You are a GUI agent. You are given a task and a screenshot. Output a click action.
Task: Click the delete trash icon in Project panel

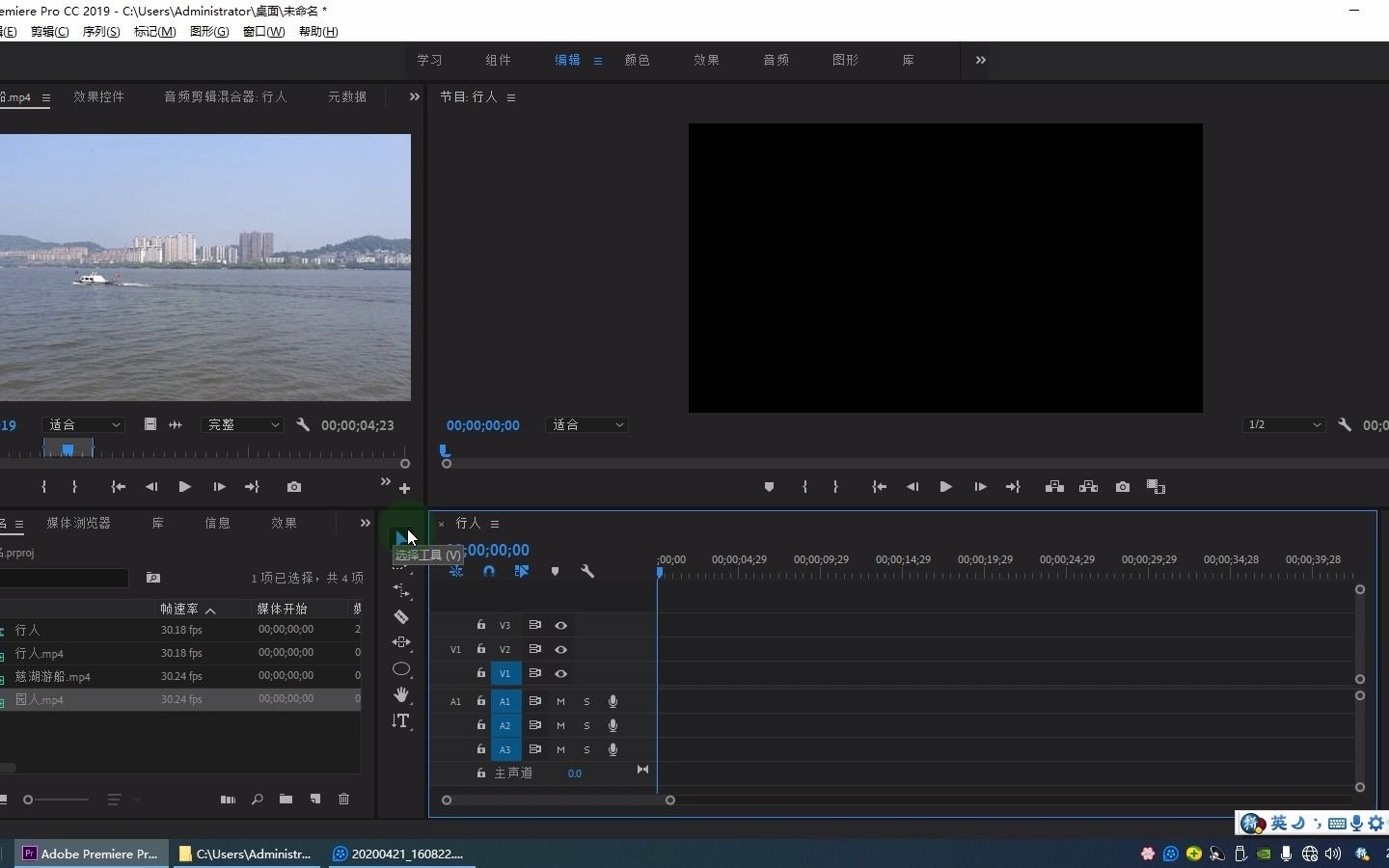343,799
